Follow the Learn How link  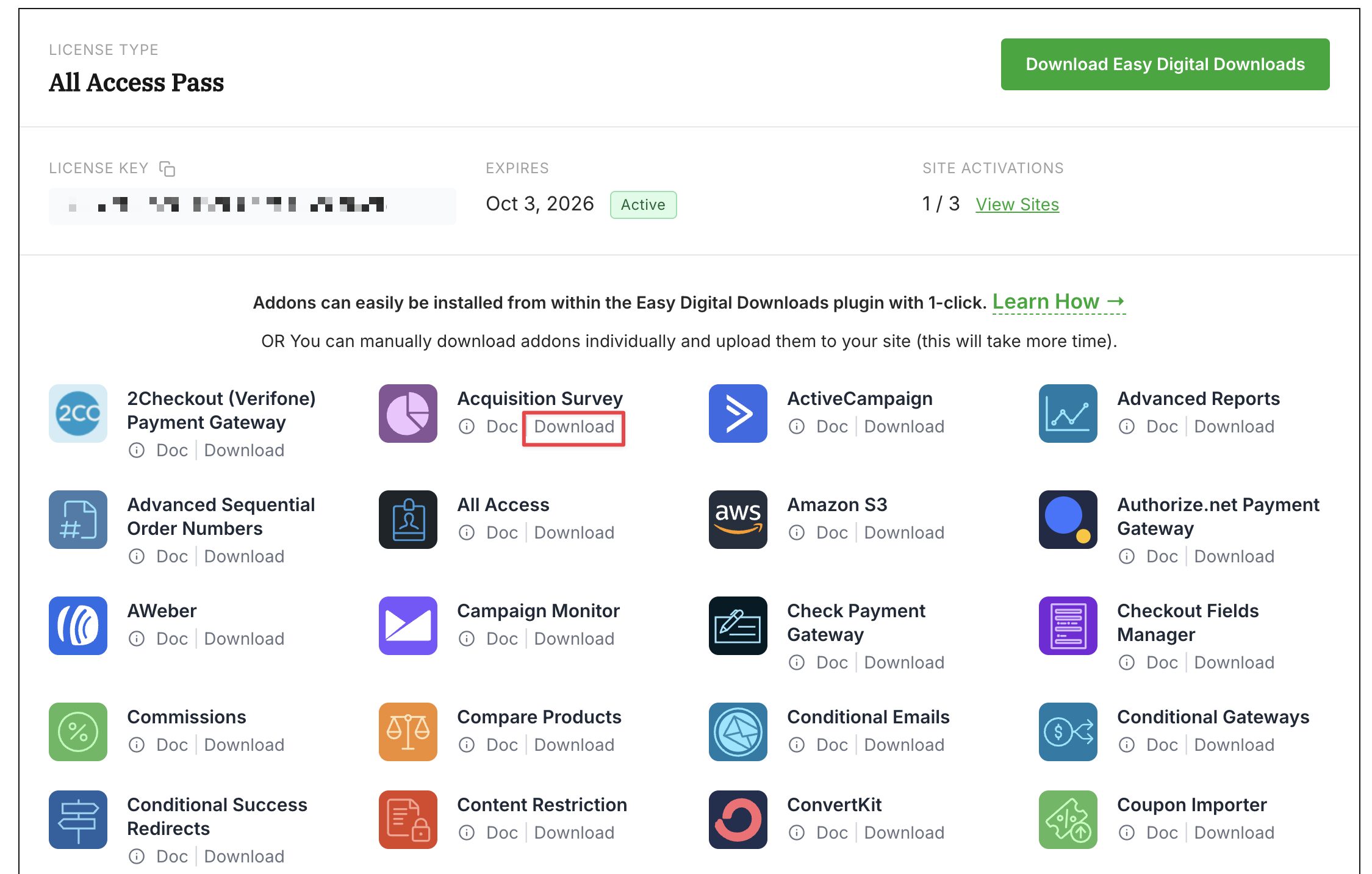tap(1058, 302)
